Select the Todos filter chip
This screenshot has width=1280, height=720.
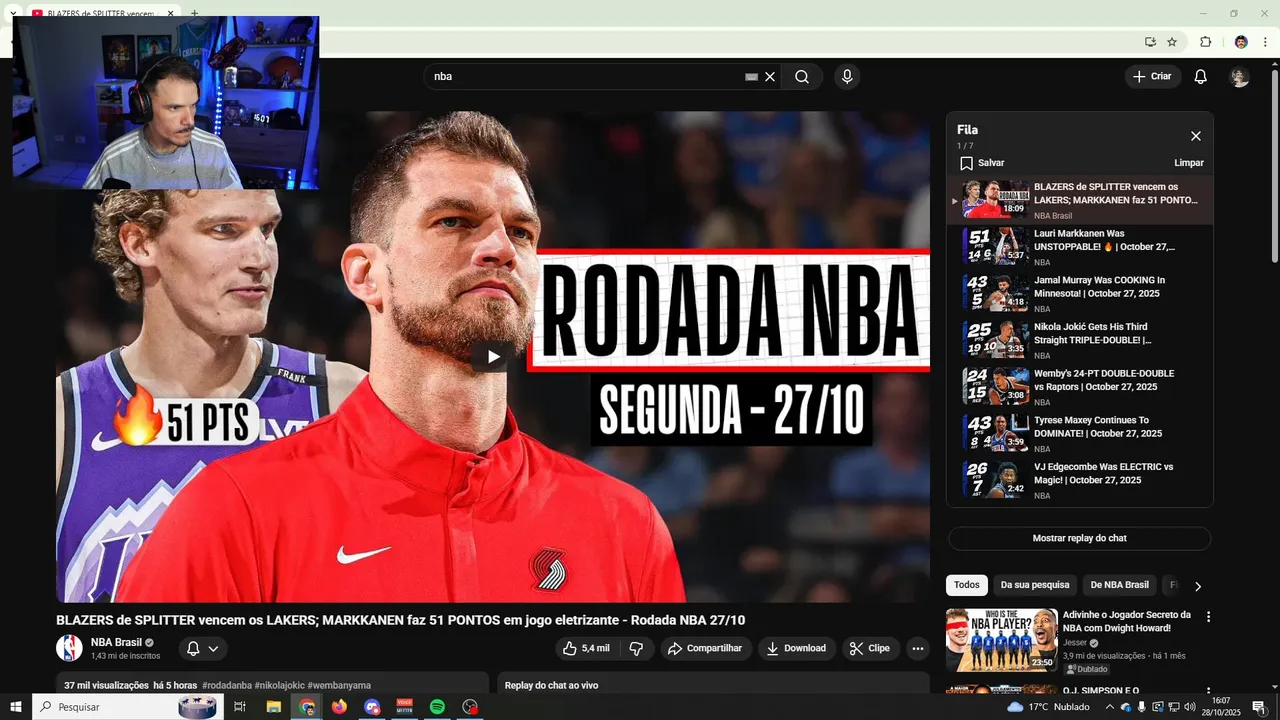[x=967, y=585]
